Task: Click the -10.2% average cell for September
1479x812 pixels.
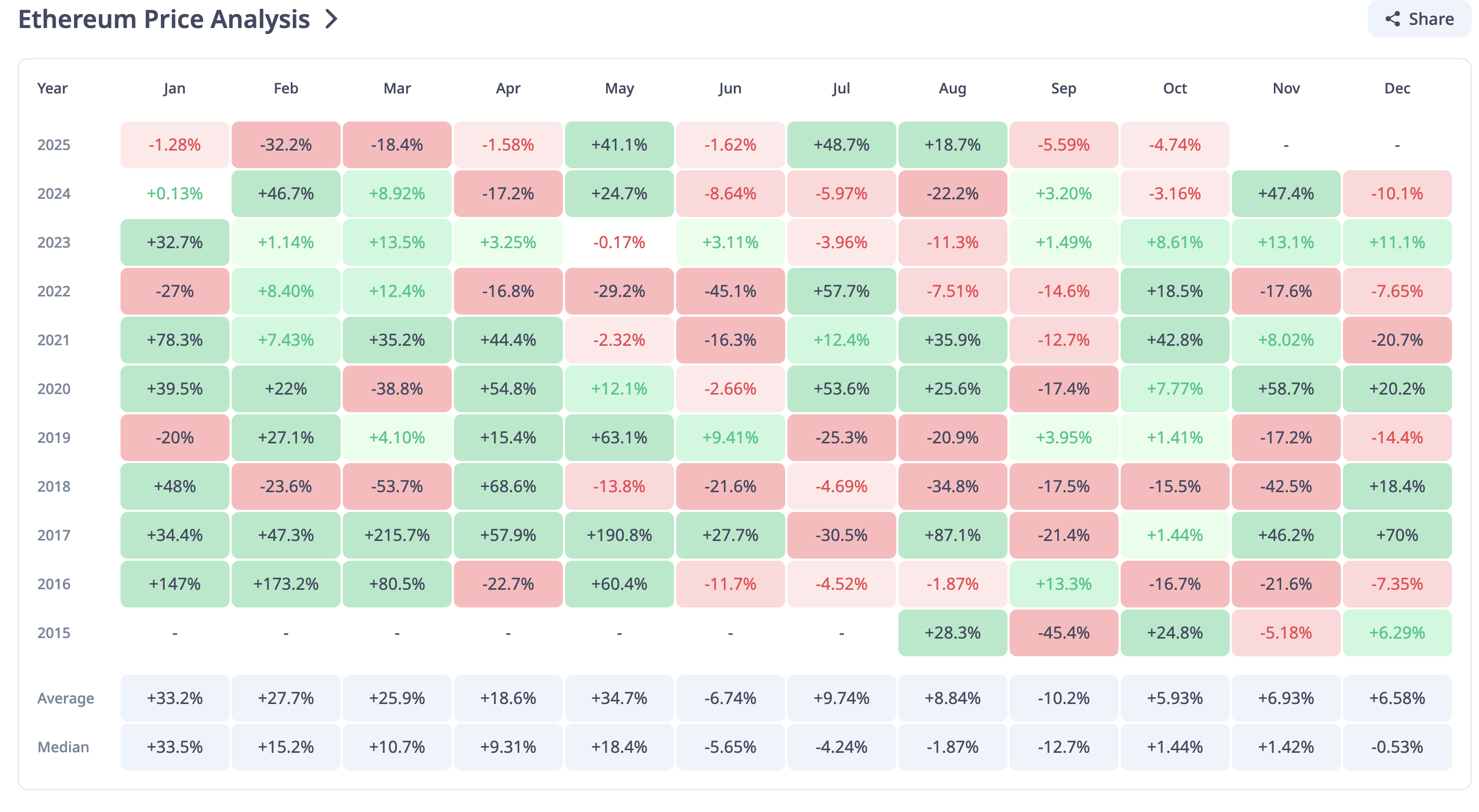Action: [x=1064, y=698]
